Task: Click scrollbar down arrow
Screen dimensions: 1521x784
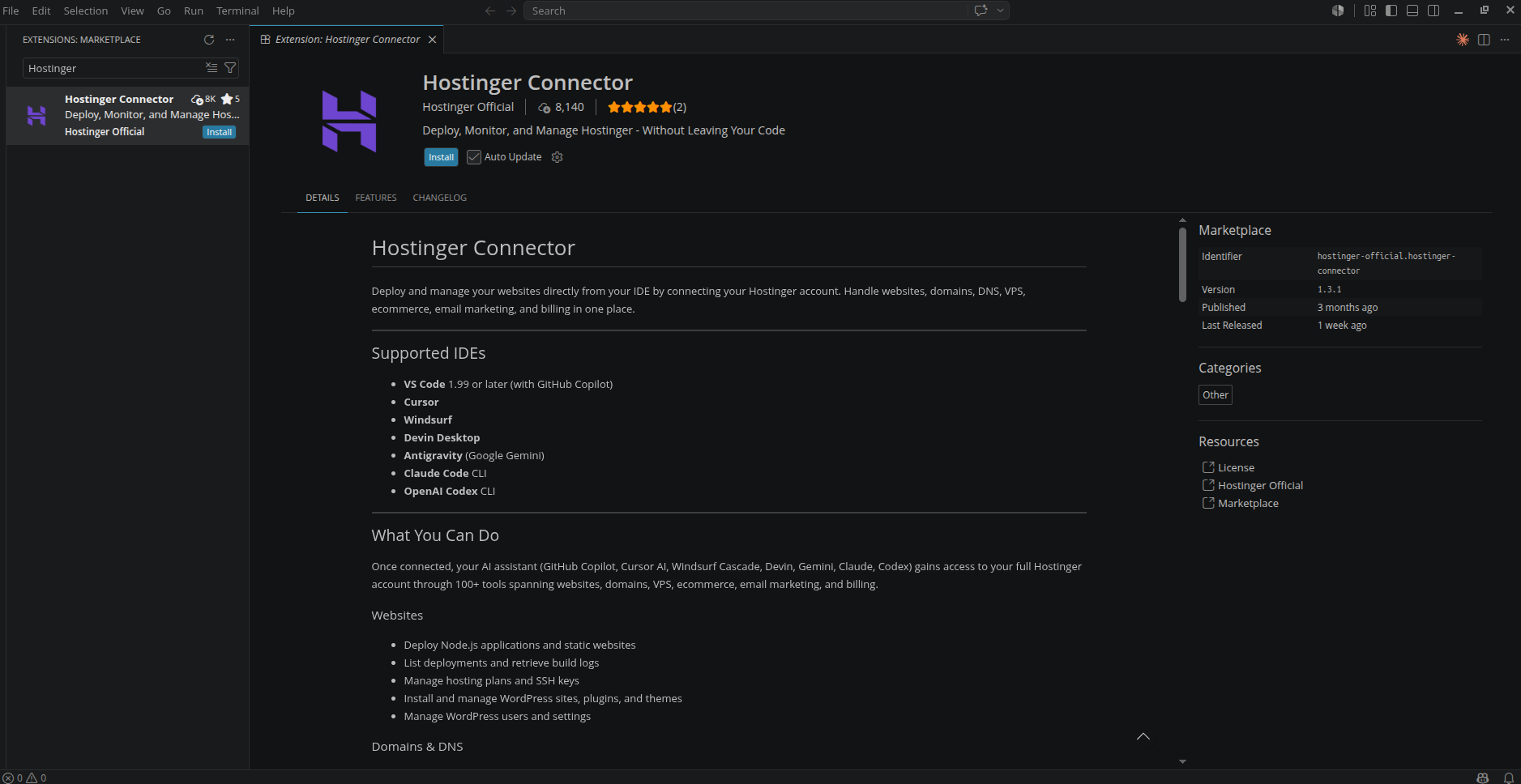Action: 1182,761
